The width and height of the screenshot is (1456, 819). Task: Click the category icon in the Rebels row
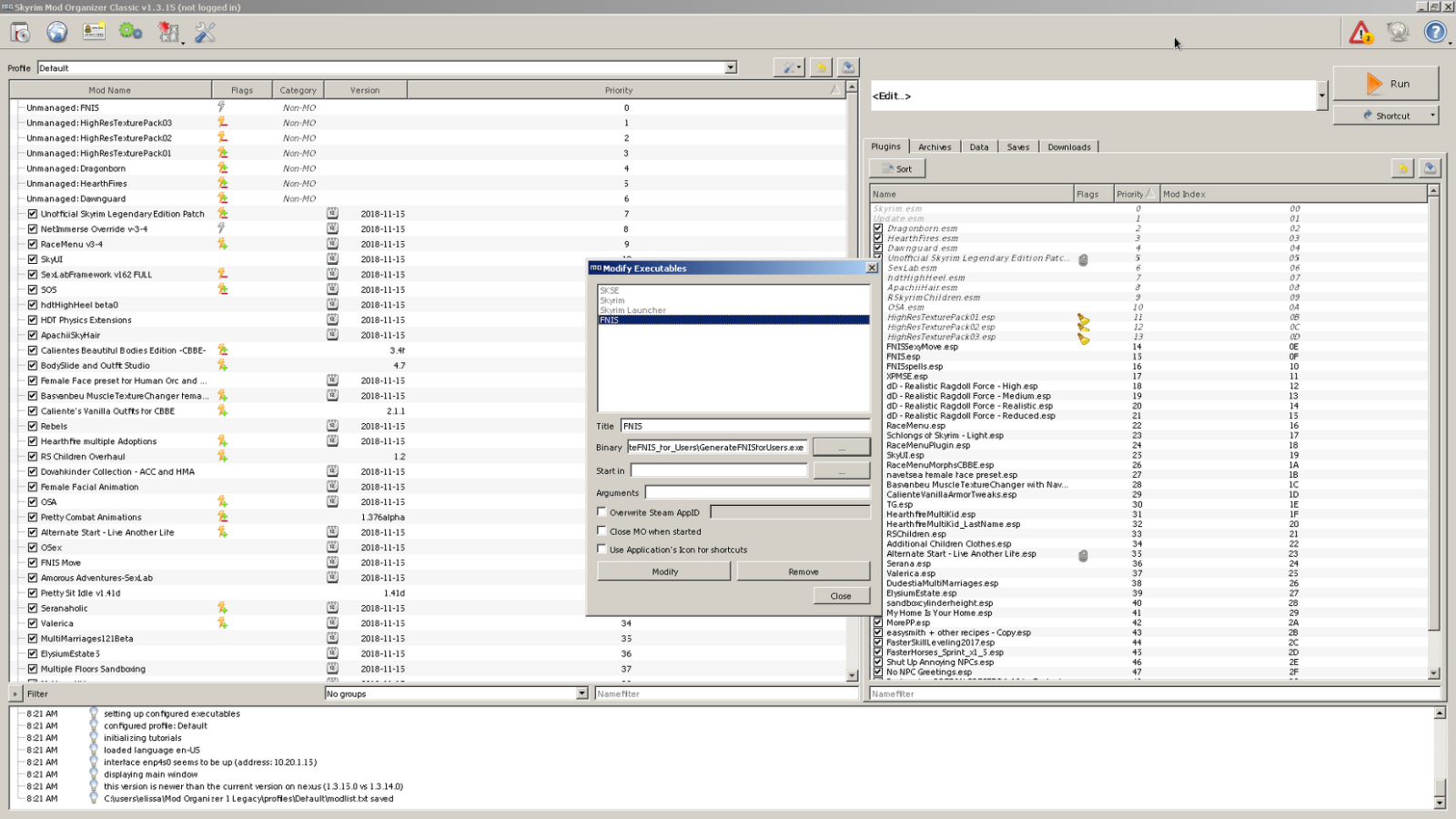point(332,426)
